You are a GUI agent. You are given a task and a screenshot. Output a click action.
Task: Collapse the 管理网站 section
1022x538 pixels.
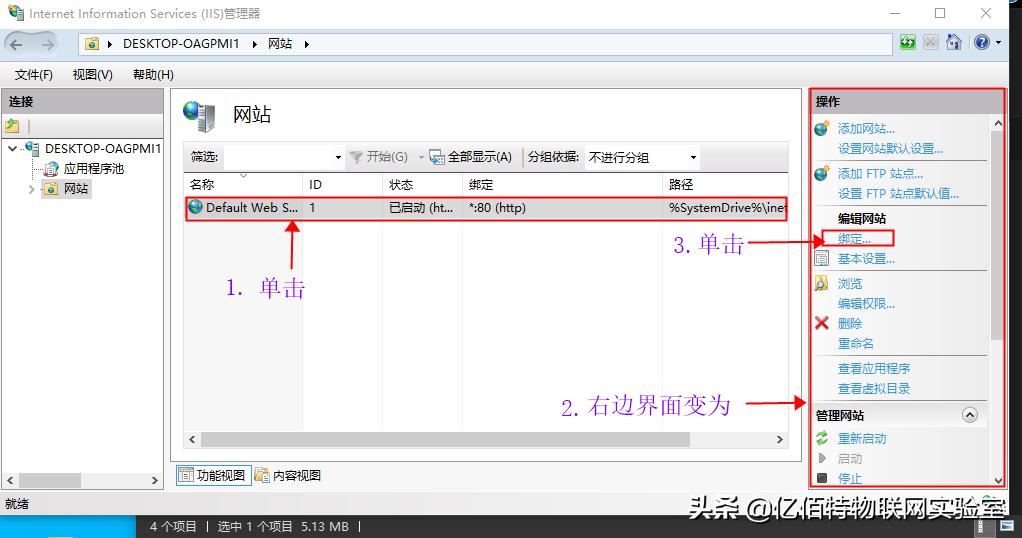tap(968, 415)
